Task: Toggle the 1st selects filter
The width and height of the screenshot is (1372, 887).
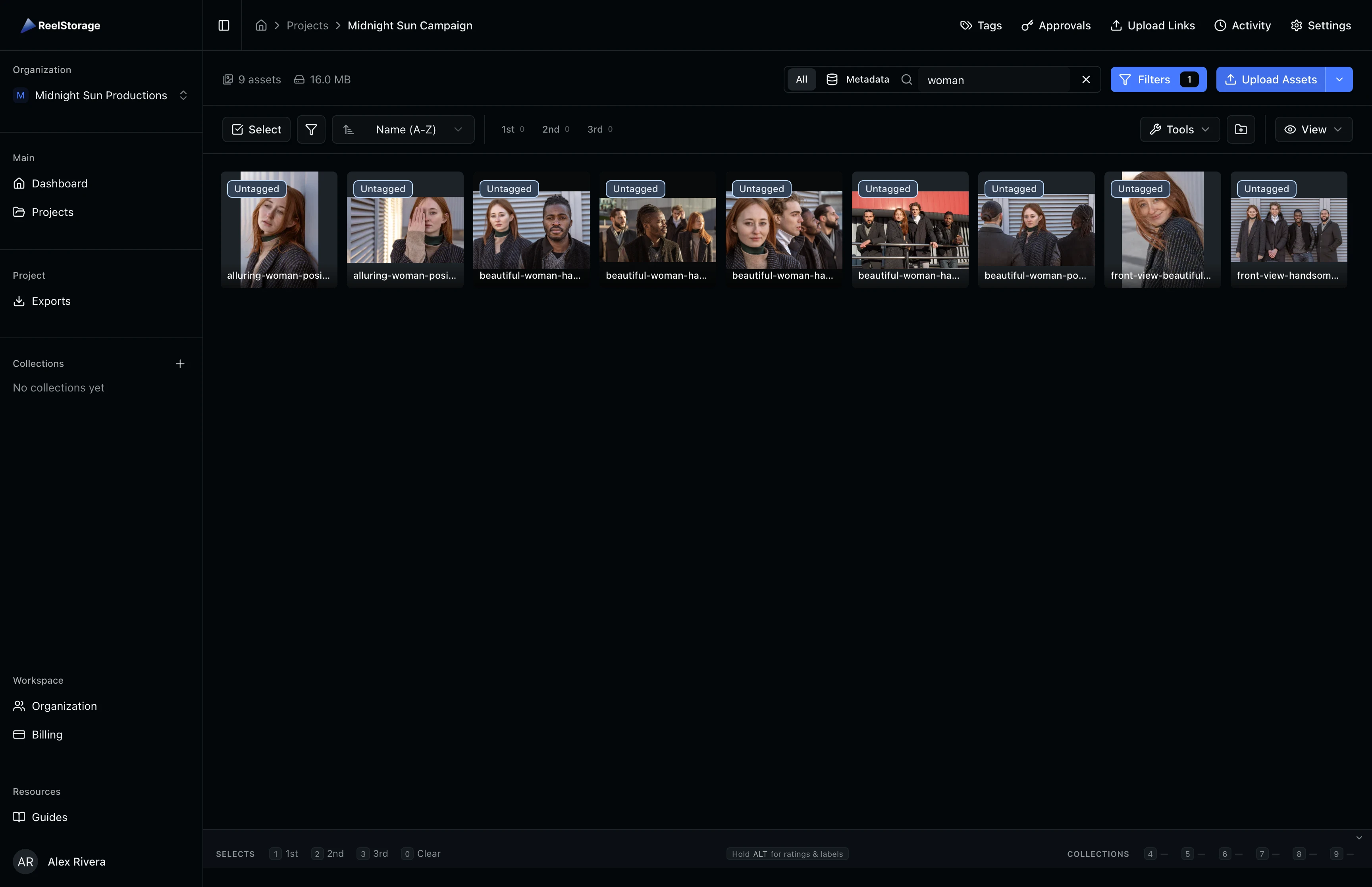Action: (512, 129)
